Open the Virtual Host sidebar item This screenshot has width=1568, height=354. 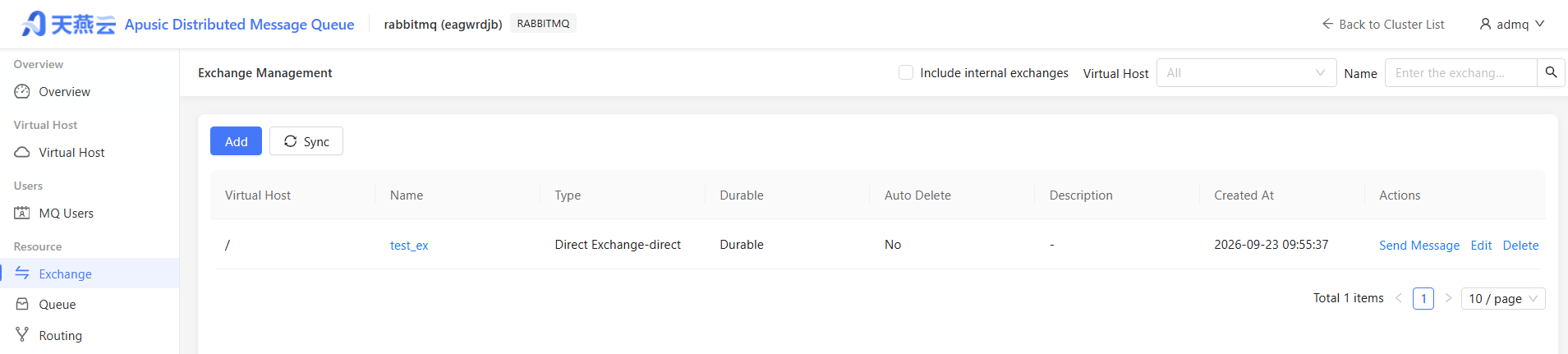(90, 152)
